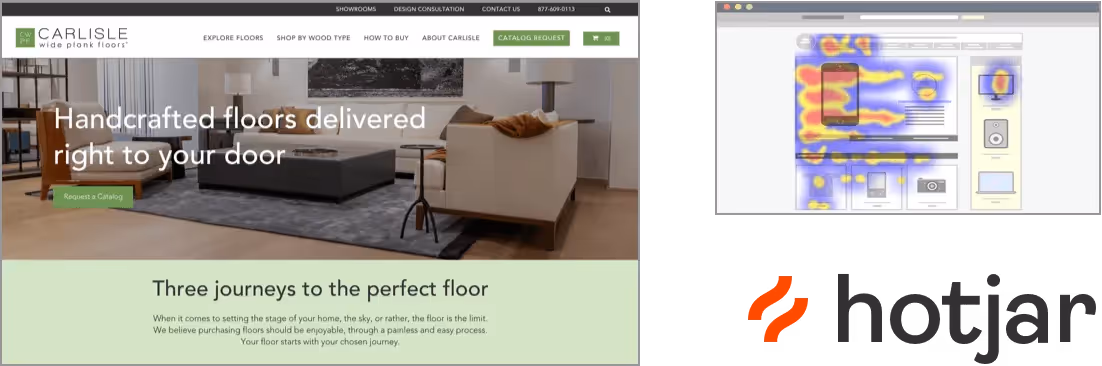The height and width of the screenshot is (366, 1102).
Task: Select the 'Three journeys to the perfect floor' heading
Action: 320,288
